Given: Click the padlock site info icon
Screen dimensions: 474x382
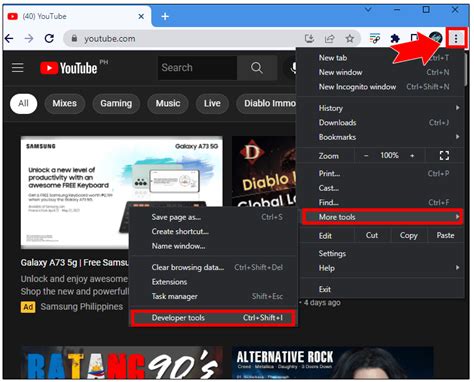Looking at the screenshot, I should (x=75, y=39).
